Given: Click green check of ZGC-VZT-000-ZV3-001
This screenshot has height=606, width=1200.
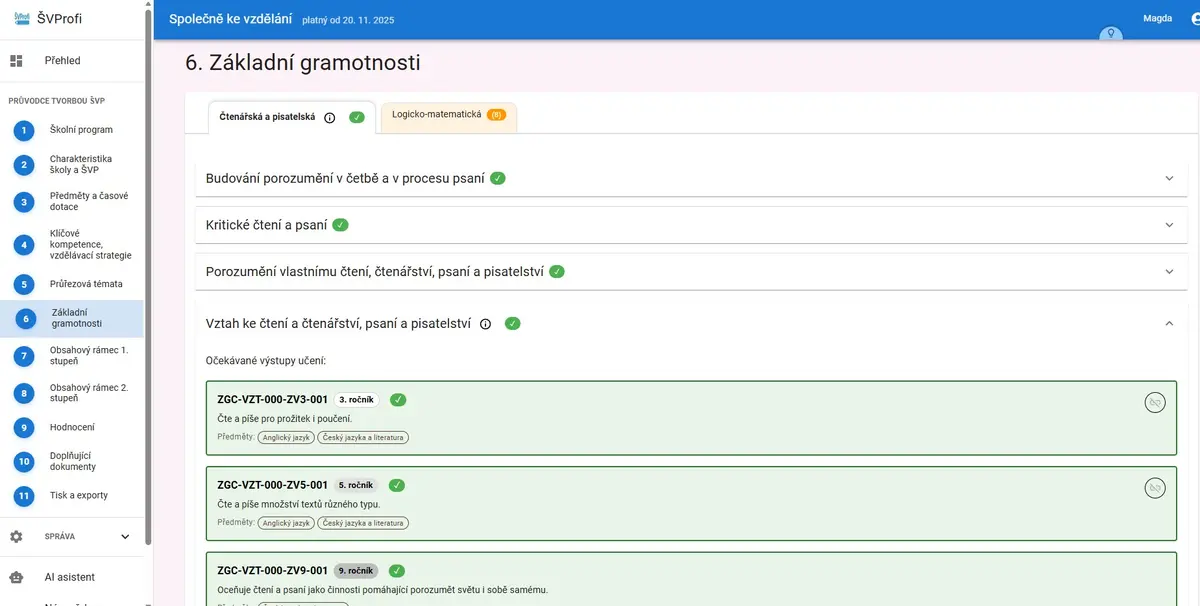Looking at the screenshot, I should (398, 400).
